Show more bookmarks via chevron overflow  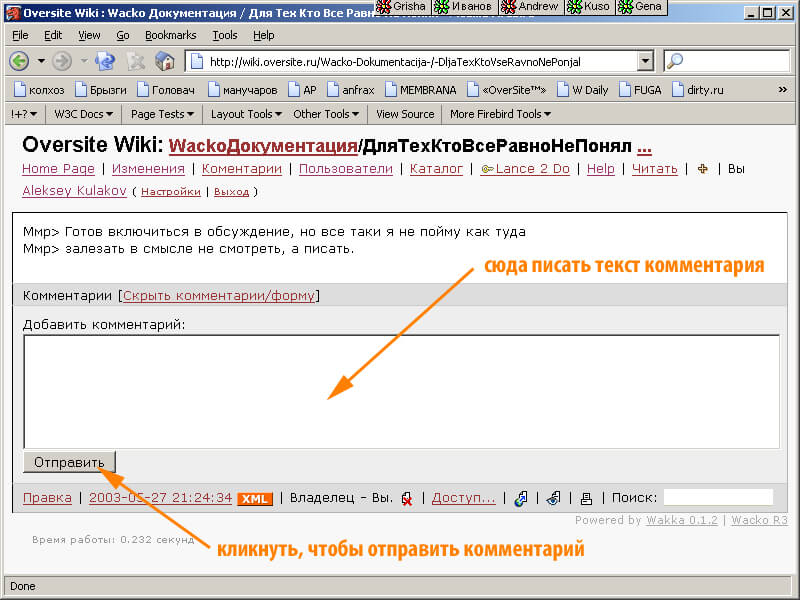[x=781, y=89]
